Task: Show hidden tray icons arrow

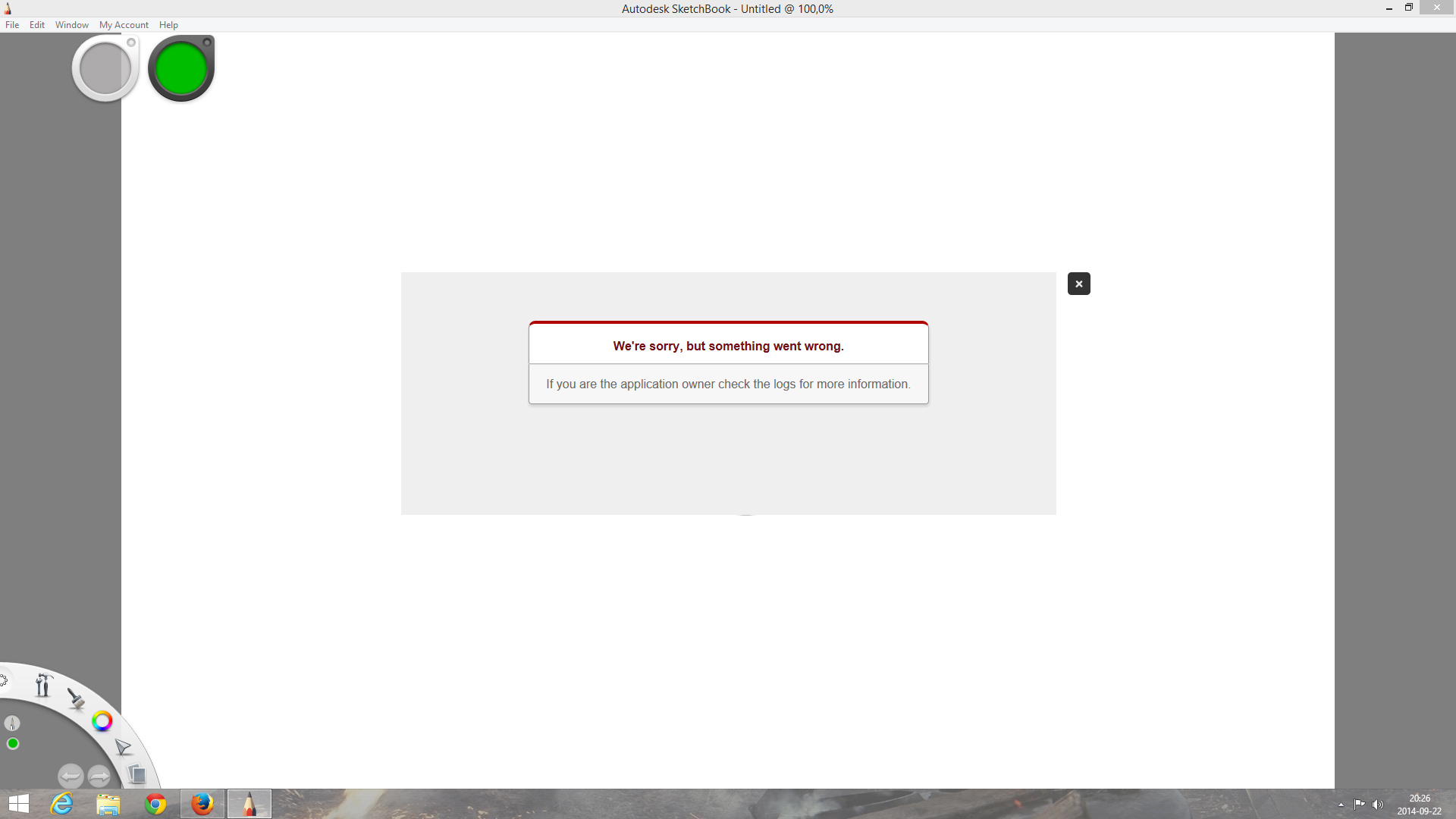Action: (x=1341, y=805)
